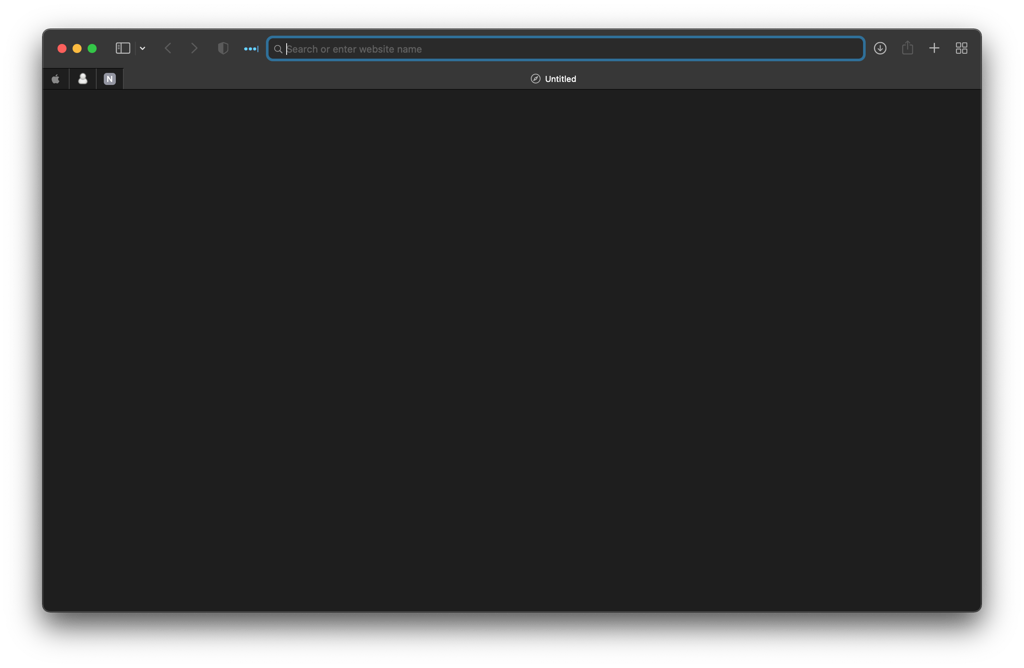Share the current page
Viewport: 1024px width, 668px height.
(x=907, y=47)
